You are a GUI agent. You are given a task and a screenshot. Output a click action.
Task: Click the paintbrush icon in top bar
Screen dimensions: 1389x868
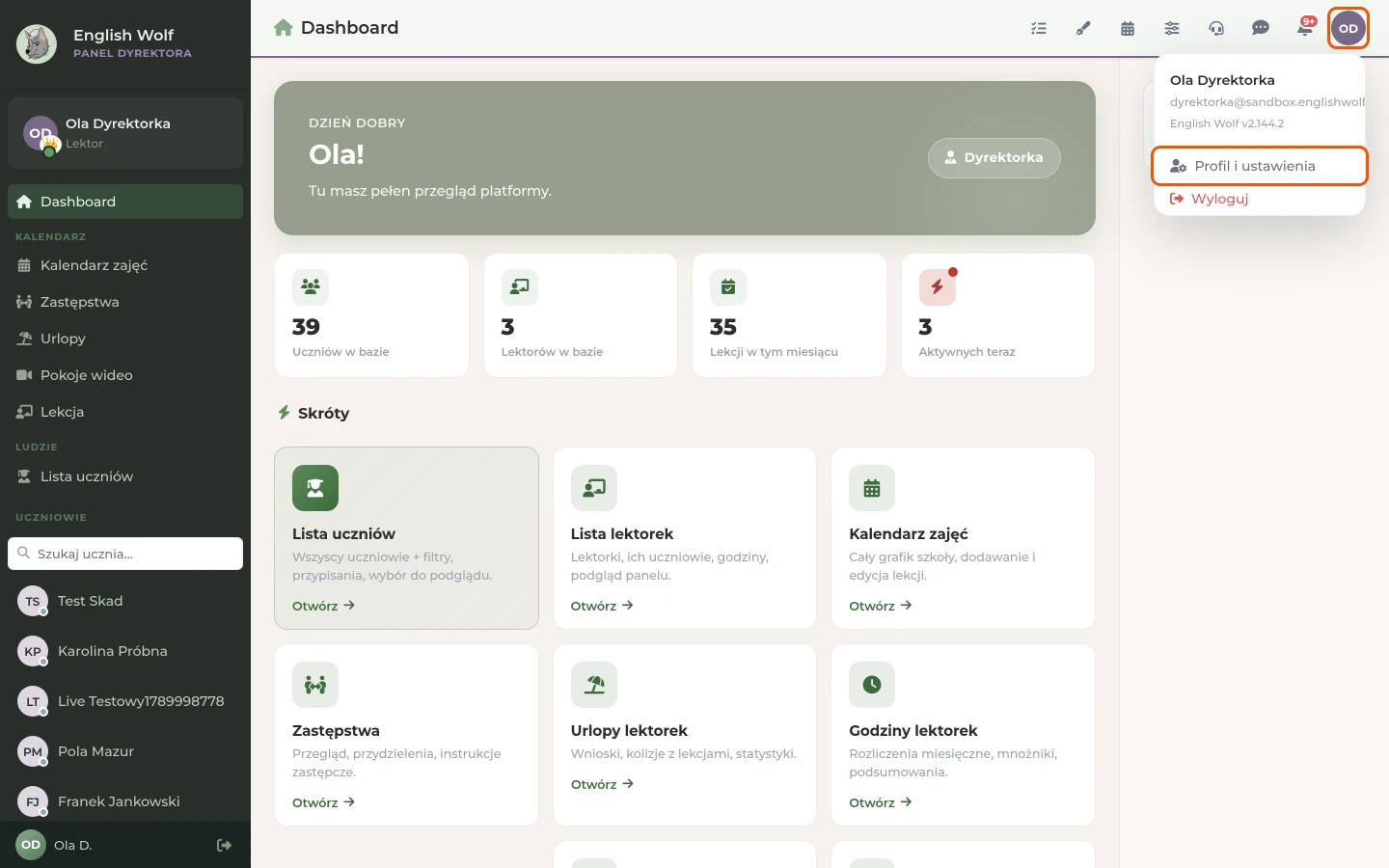coord(1083,28)
